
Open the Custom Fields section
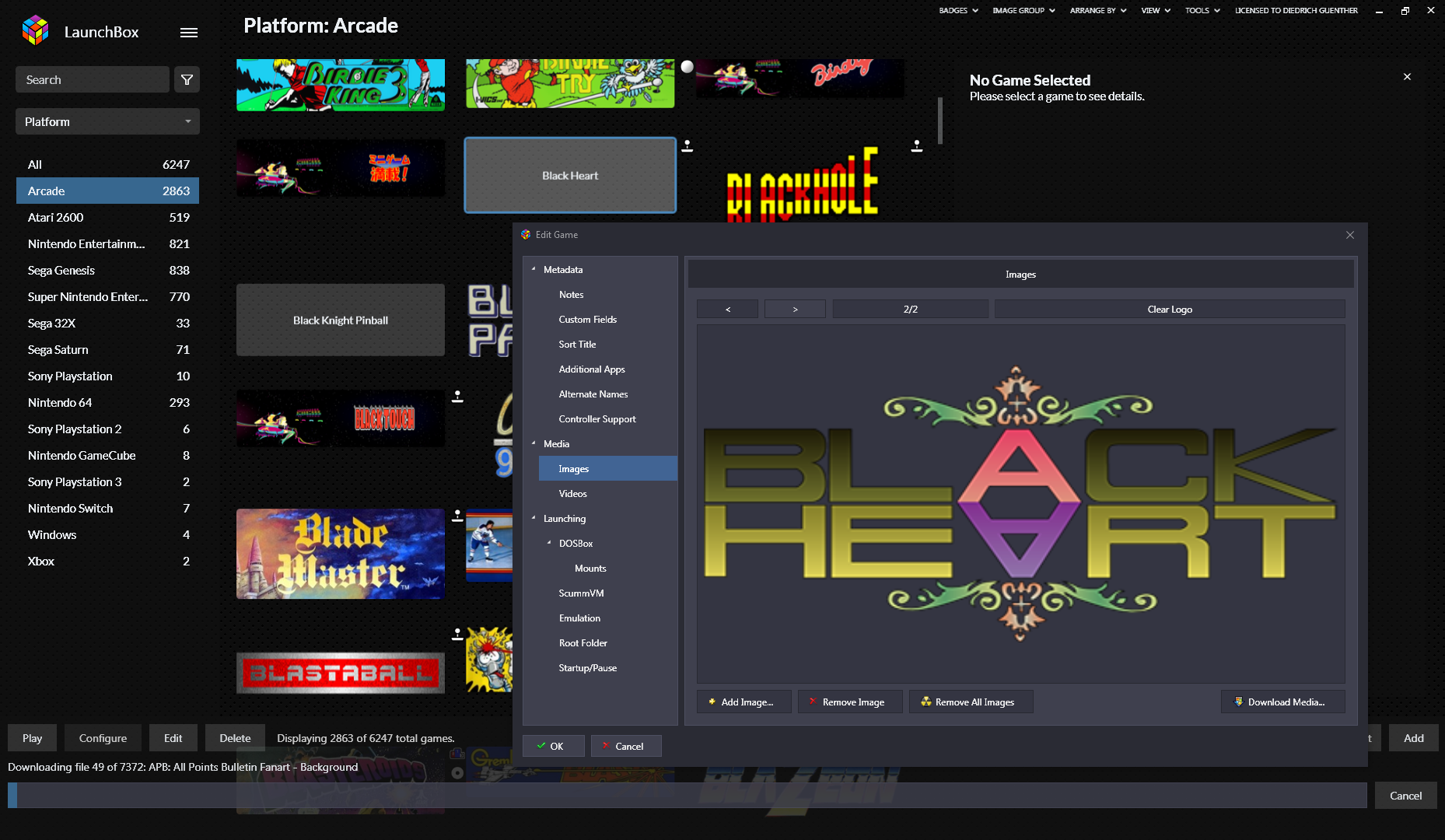tap(587, 319)
